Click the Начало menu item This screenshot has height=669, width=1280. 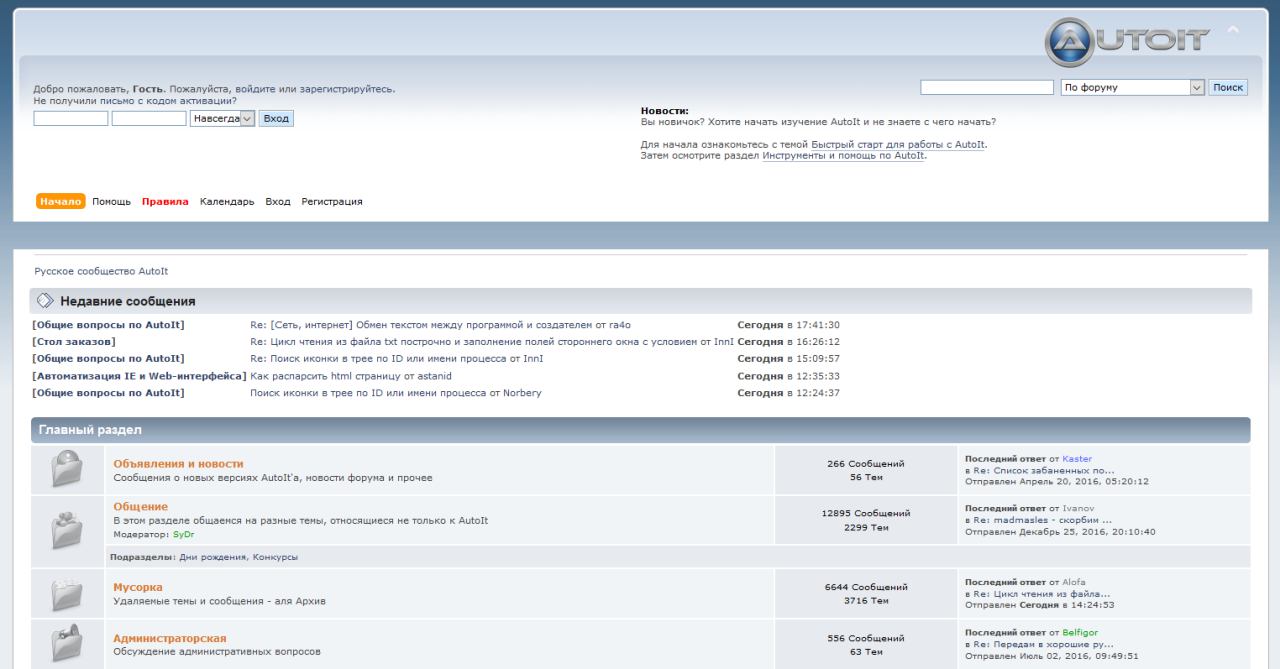[x=61, y=202]
